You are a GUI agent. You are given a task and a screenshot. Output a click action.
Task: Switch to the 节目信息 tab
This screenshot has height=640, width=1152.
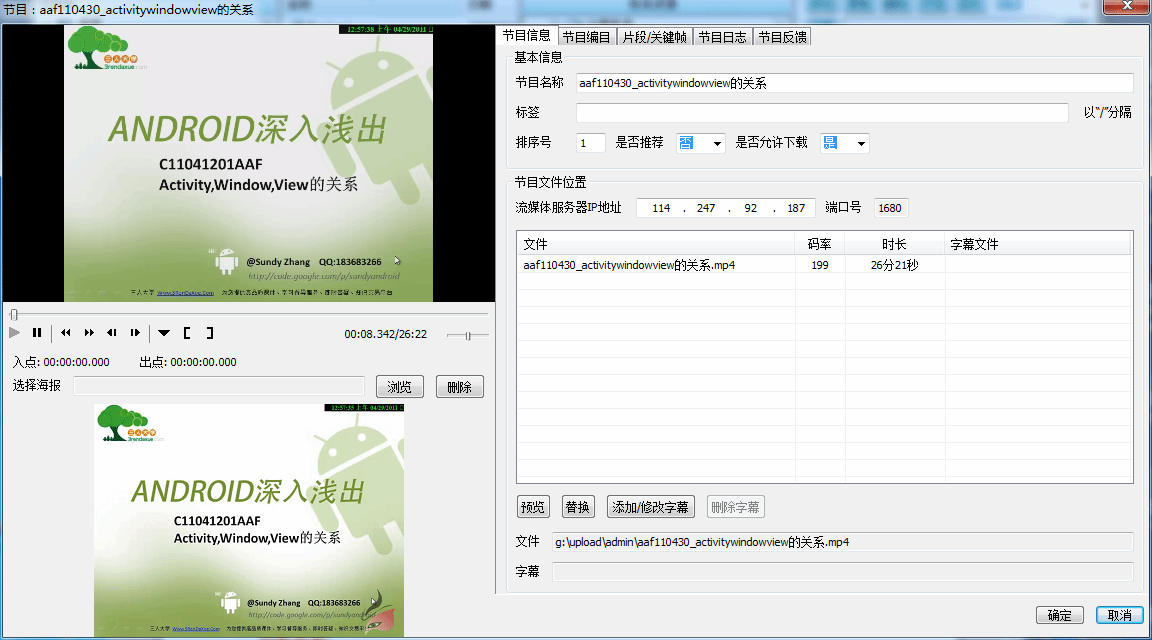[526, 35]
